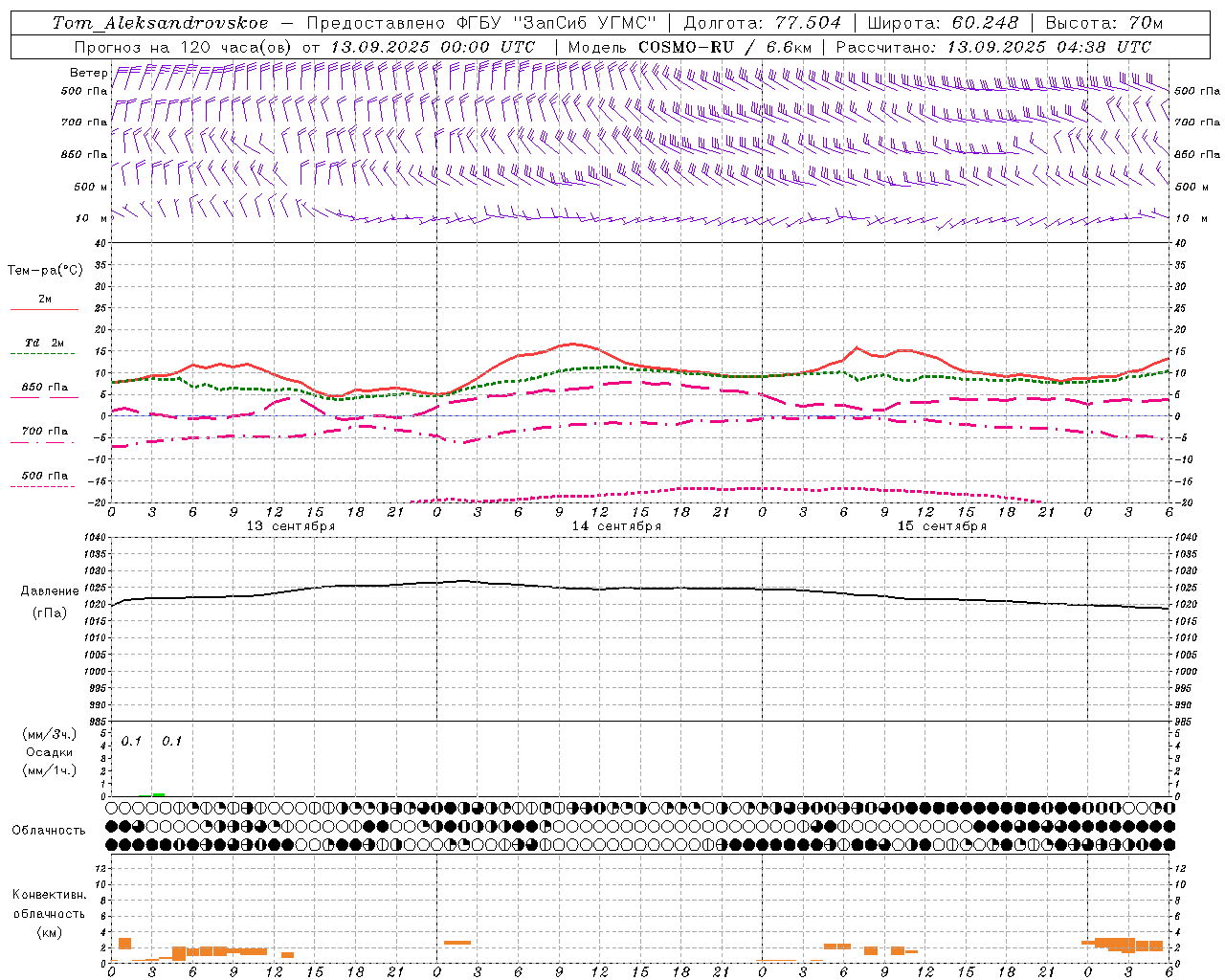Click the '700 гПа' legend entry with dash-dot line
The image size is (1225, 980).
pos(45,432)
